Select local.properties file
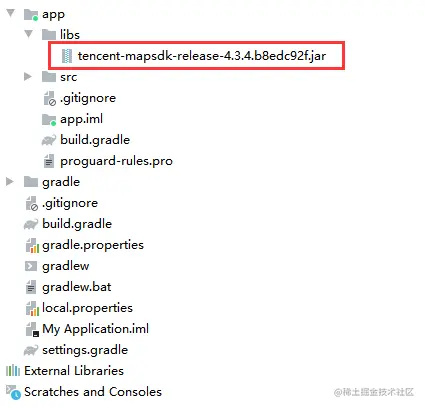Image resolution: width=425 pixels, height=408 pixels. (x=87, y=308)
